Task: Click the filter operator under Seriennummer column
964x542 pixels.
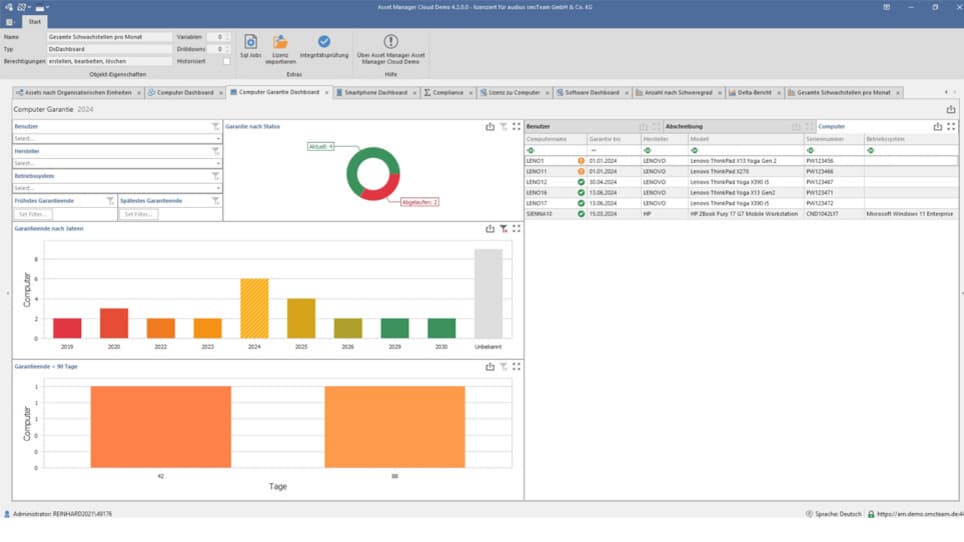Action: coord(810,151)
